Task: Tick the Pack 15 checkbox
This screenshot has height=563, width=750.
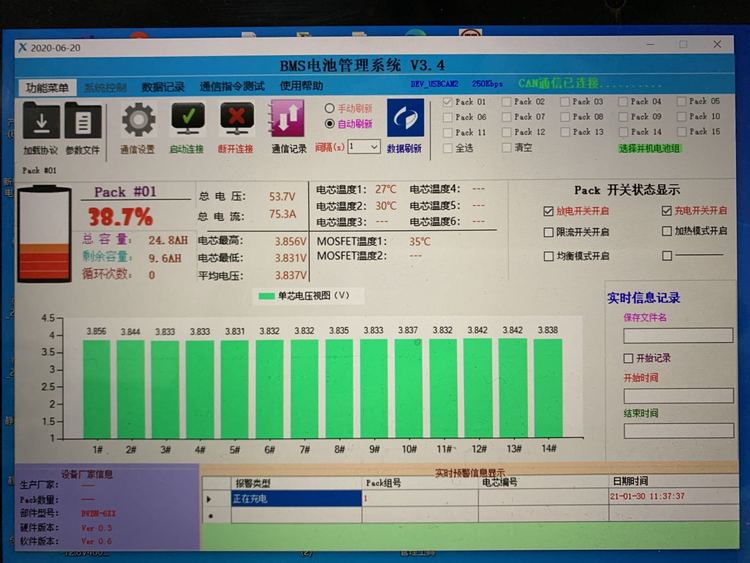Action: pos(682,132)
